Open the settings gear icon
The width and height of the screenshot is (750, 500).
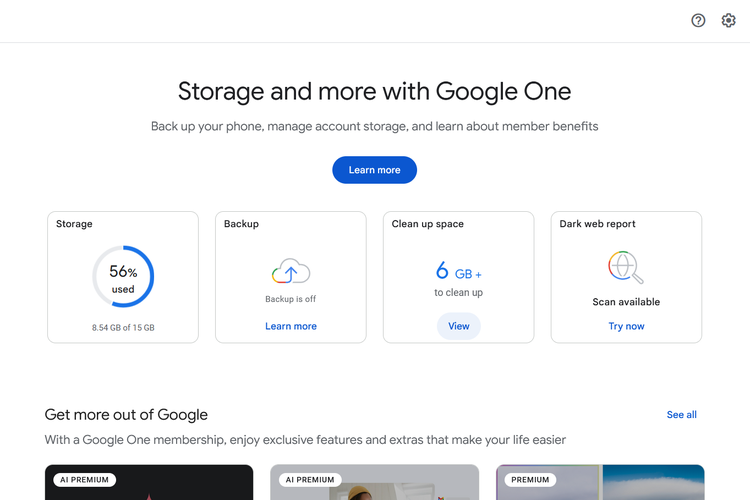728,21
